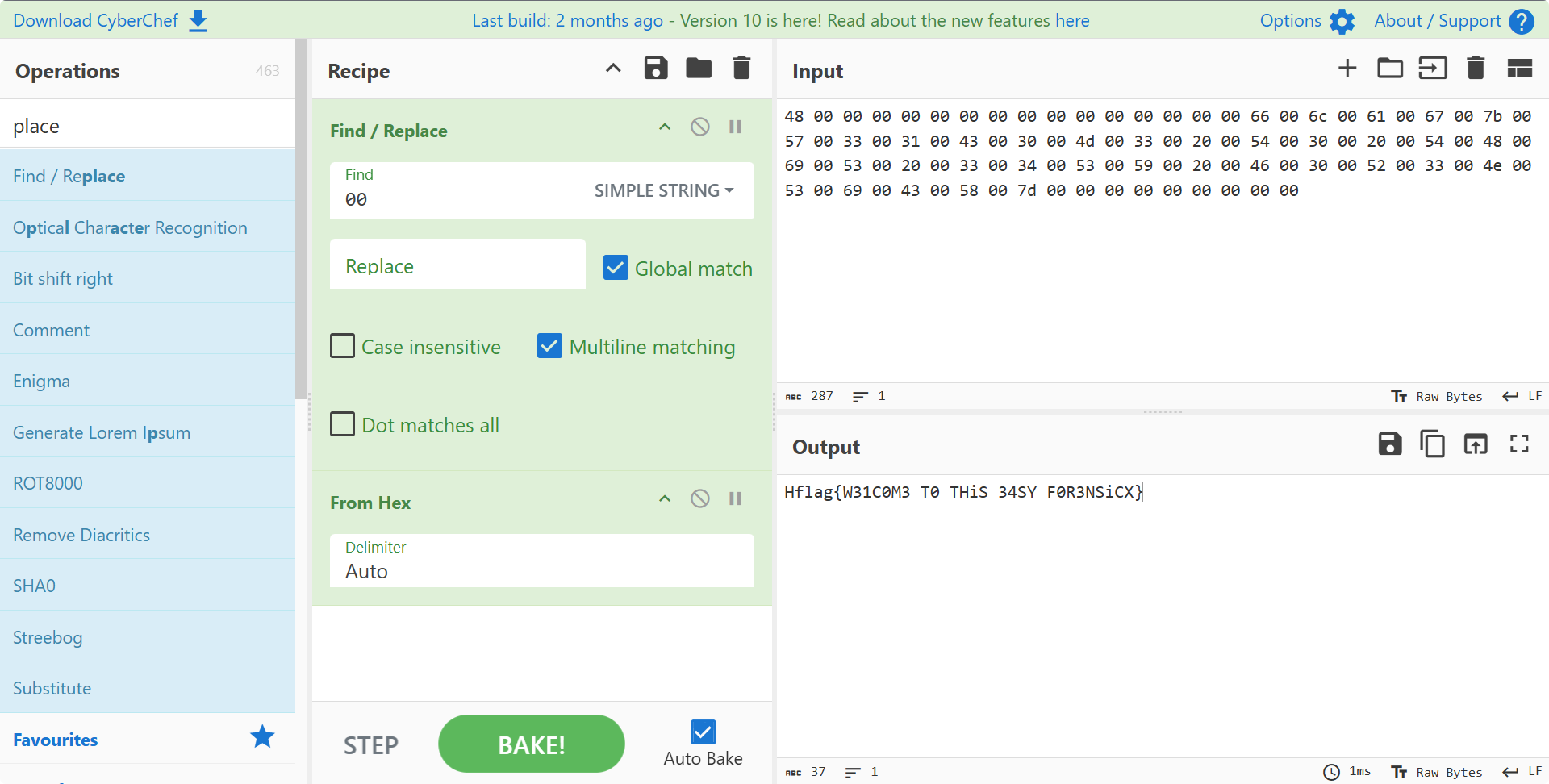The width and height of the screenshot is (1549, 784).
Task: Save output to file icon
Action: point(1390,444)
